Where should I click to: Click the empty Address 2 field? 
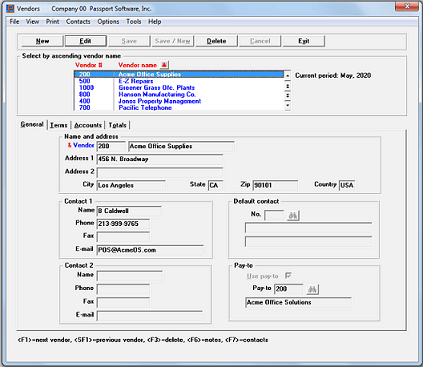[x=160, y=173]
